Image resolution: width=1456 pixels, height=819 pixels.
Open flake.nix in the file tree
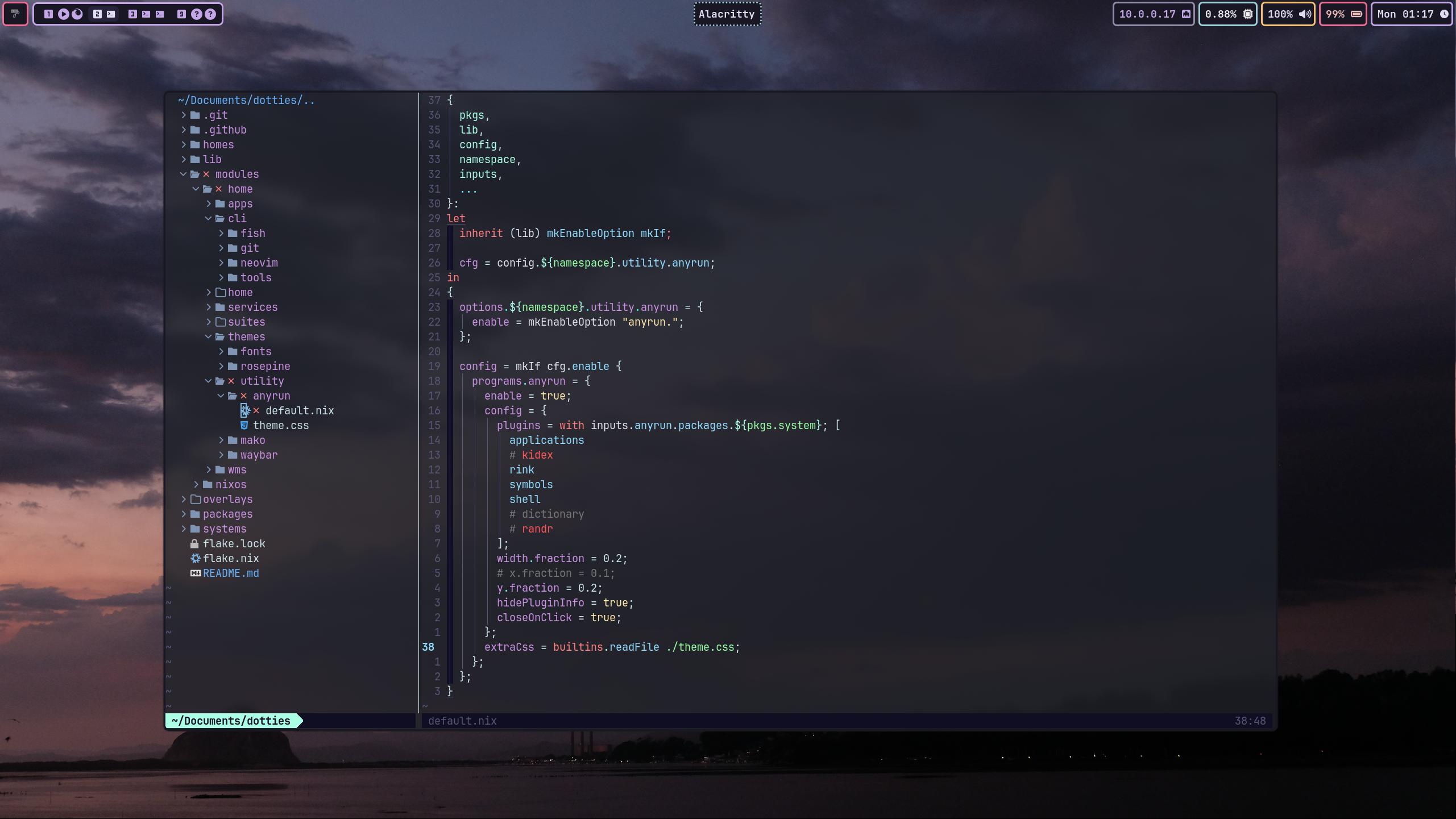(x=231, y=558)
